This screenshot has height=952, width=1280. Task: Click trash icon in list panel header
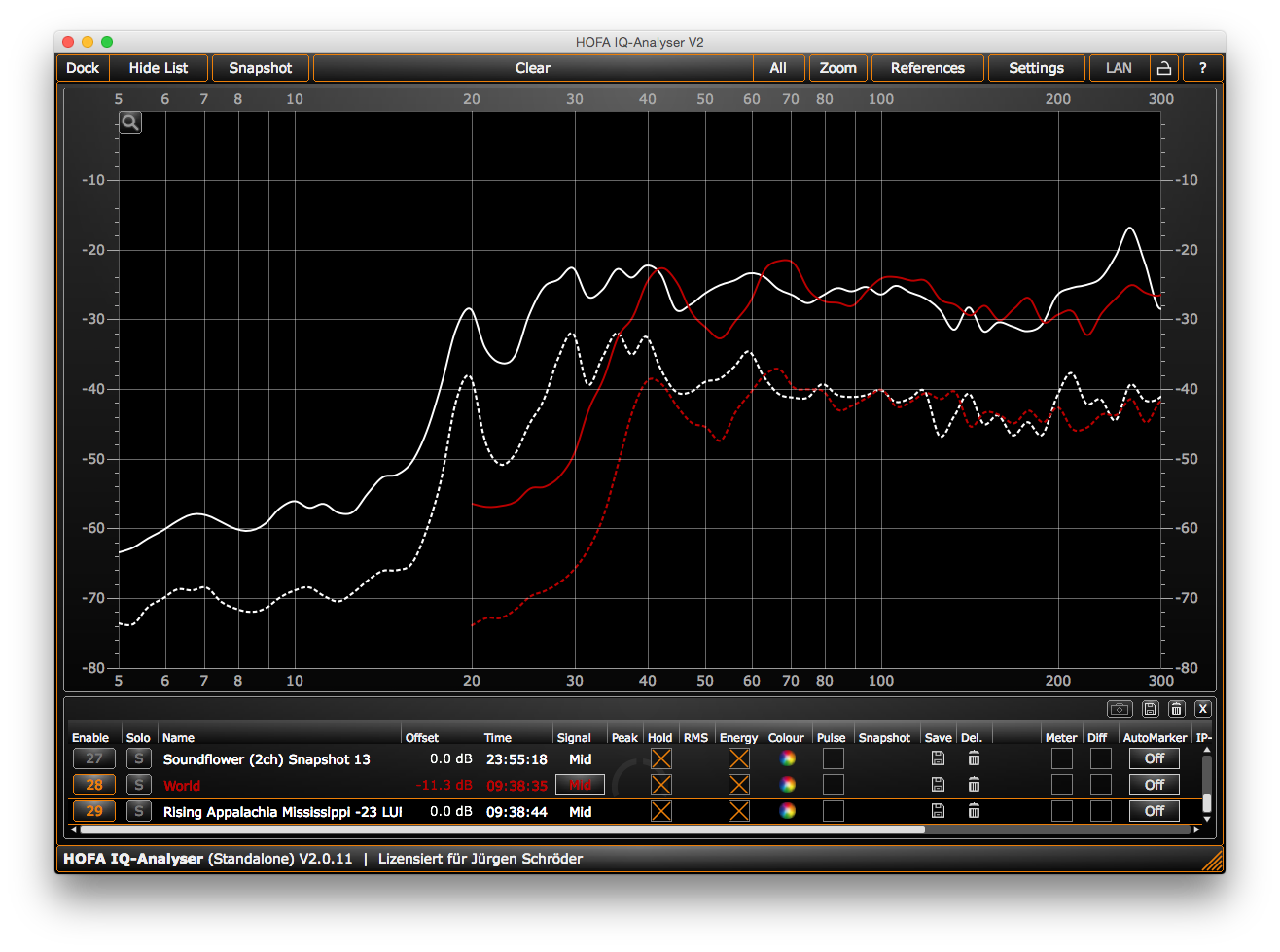1176,709
